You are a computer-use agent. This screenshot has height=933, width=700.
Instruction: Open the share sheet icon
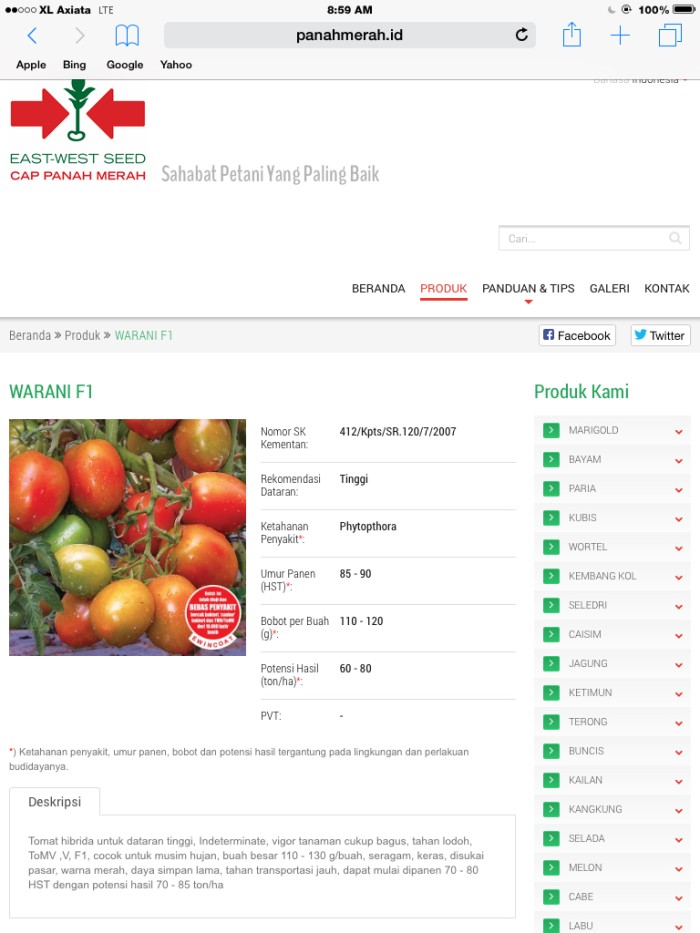571,35
